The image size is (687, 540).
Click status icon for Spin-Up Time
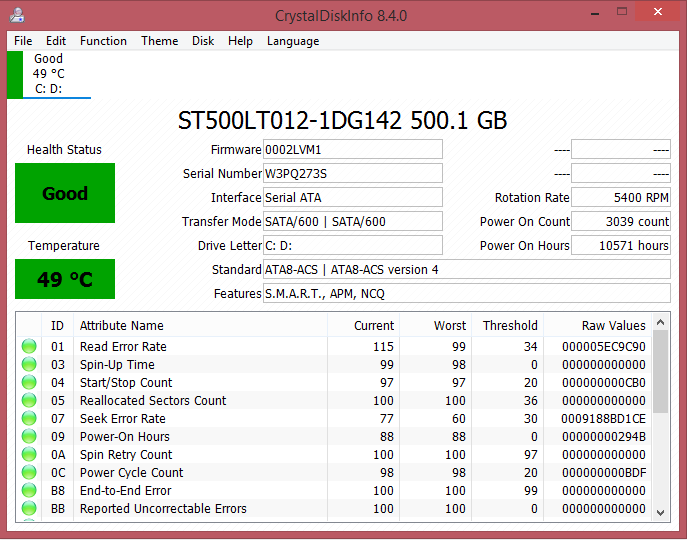[x=29, y=364]
